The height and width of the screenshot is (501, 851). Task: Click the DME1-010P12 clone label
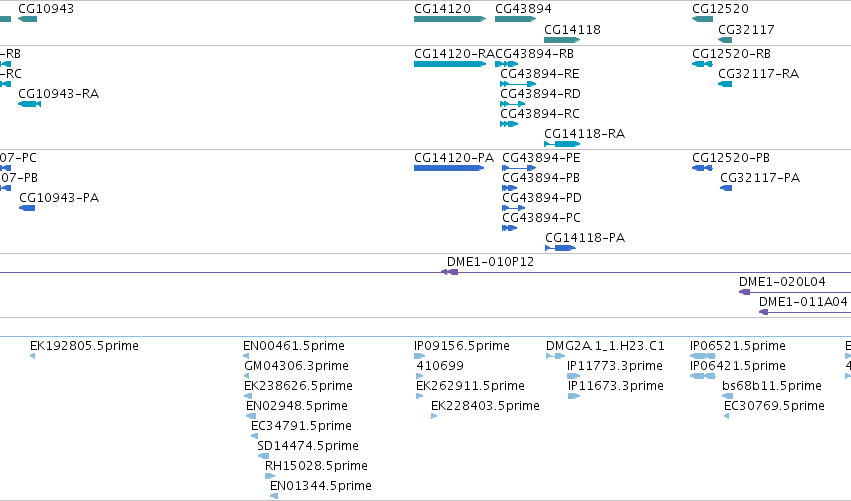pyautogui.click(x=491, y=262)
